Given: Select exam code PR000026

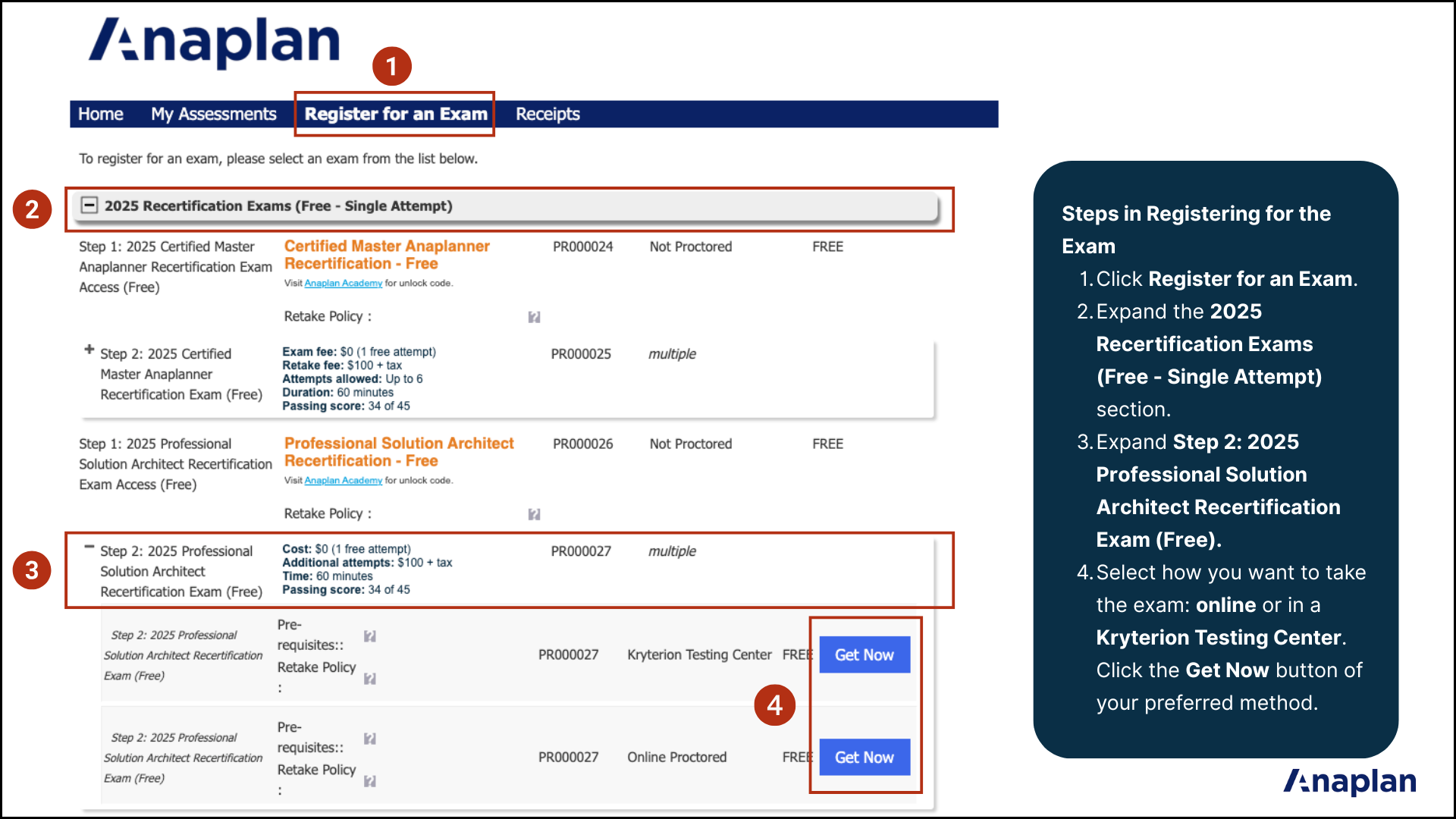Looking at the screenshot, I should pos(582,444).
